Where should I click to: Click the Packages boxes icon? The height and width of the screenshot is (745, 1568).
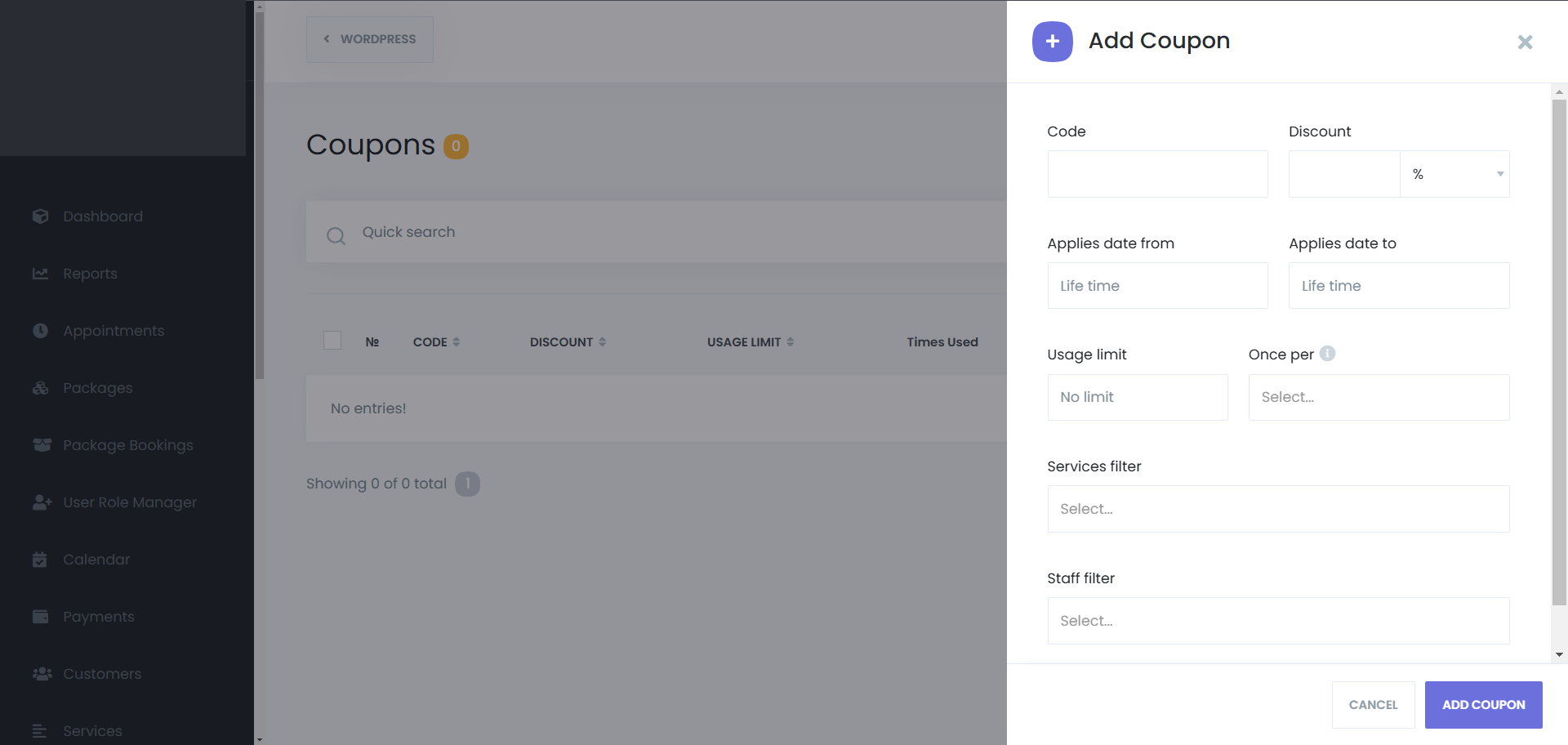[41, 388]
